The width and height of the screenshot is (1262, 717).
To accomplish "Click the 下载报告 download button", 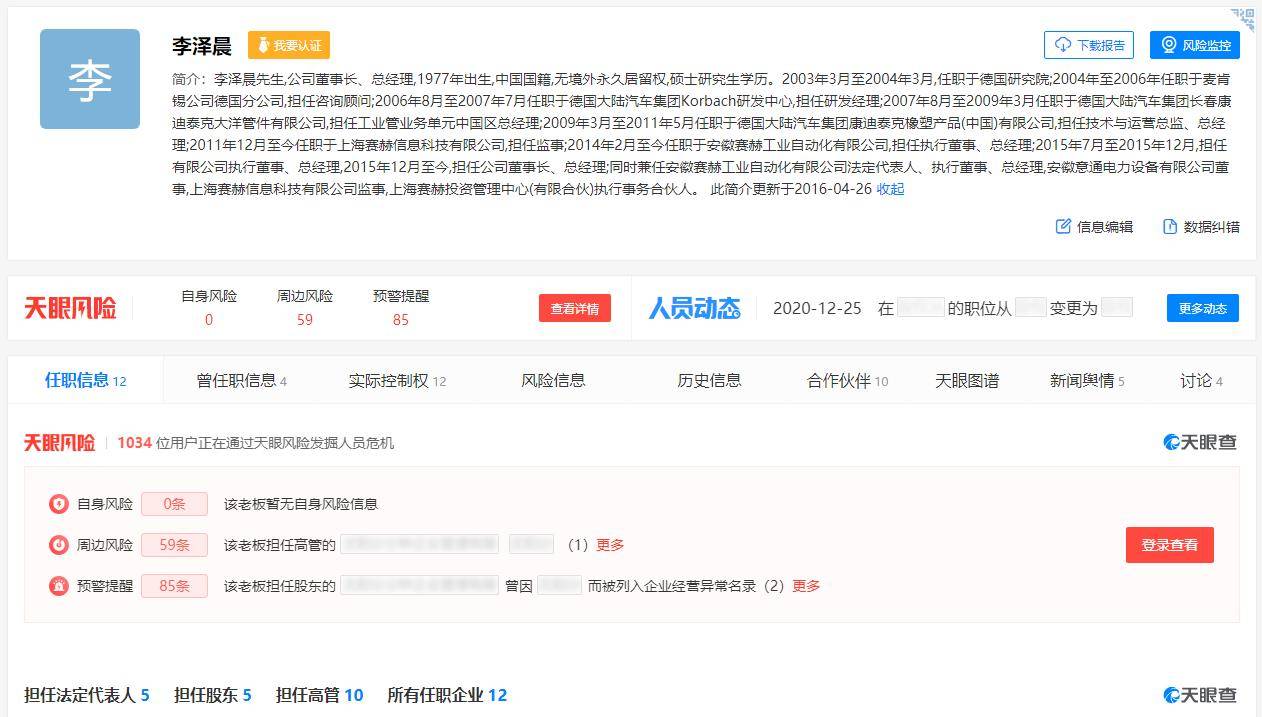I will pos(1089,45).
